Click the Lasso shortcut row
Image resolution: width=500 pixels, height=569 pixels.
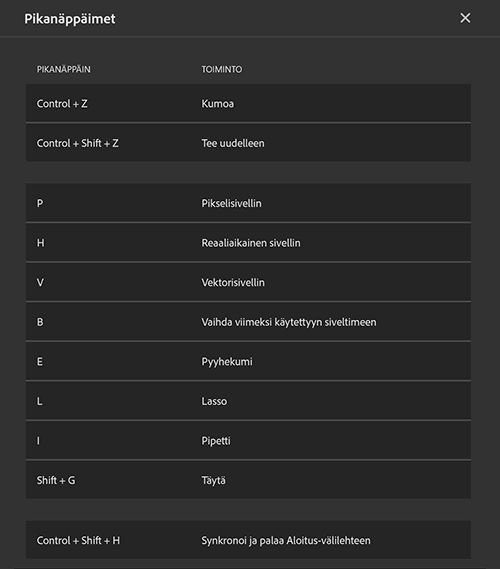click(248, 401)
